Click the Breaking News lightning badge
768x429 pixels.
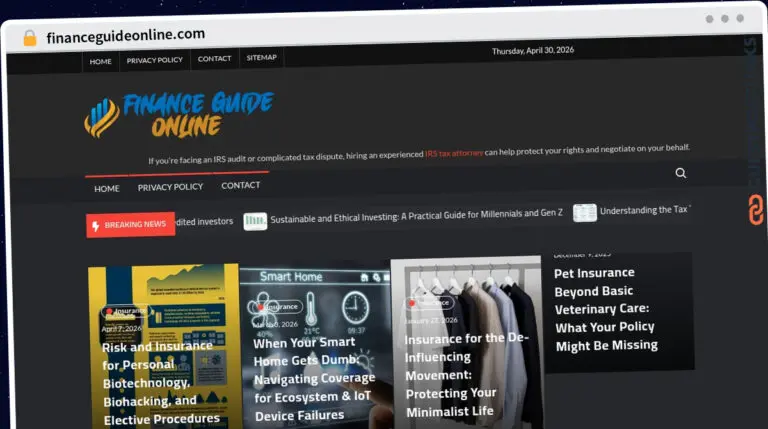point(130,225)
